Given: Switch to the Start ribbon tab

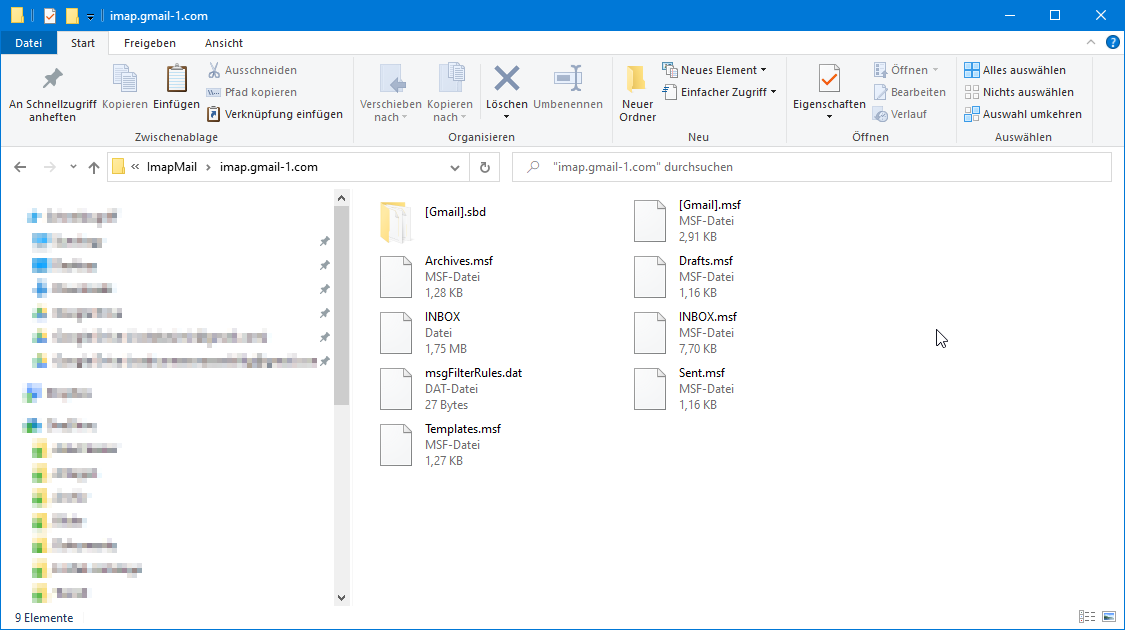Looking at the screenshot, I should [x=83, y=43].
